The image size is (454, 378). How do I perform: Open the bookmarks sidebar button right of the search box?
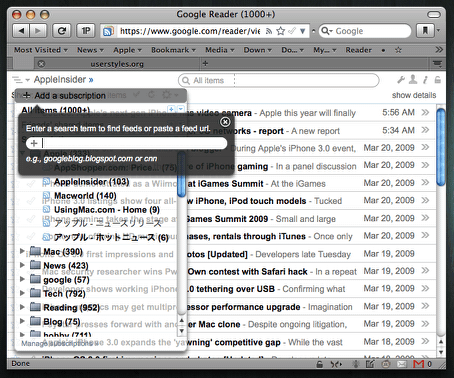pos(425,31)
